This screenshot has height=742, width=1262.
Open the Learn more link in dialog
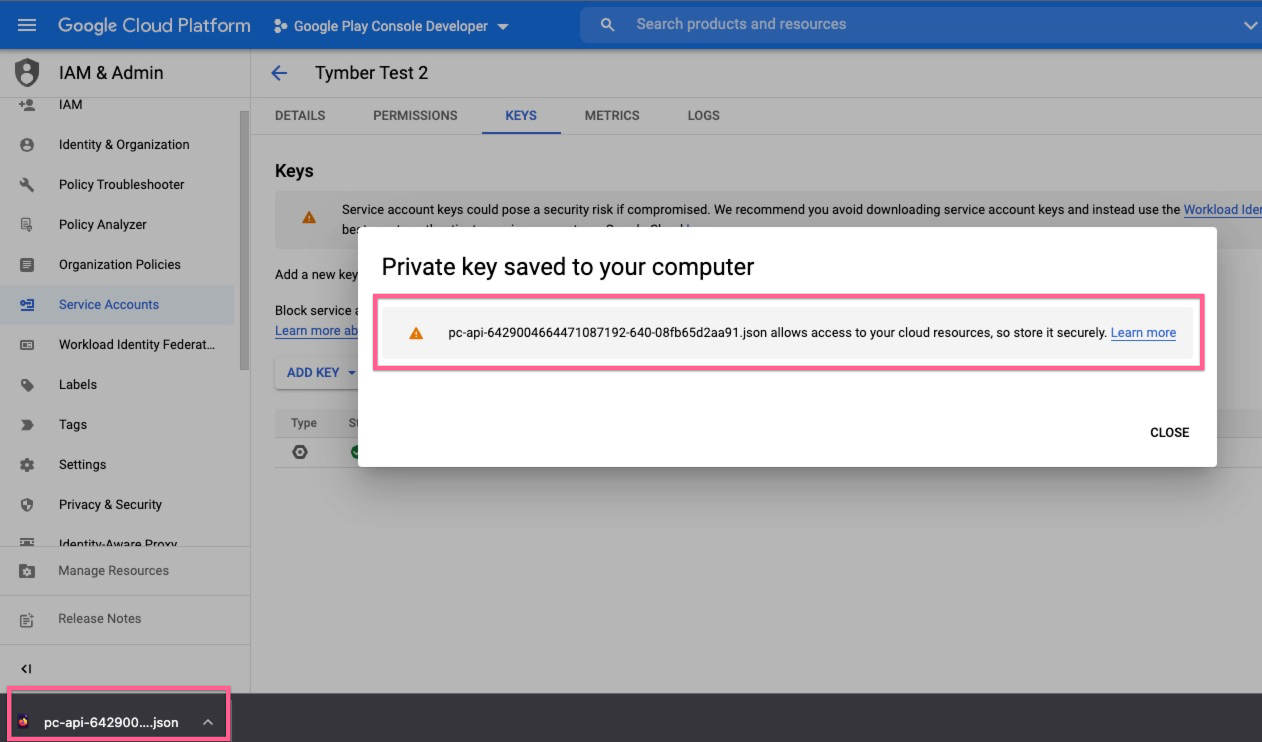click(x=1143, y=333)
